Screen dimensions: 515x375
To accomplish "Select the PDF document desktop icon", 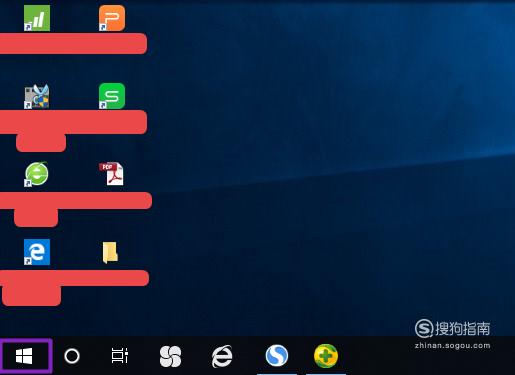I will 111,174.
